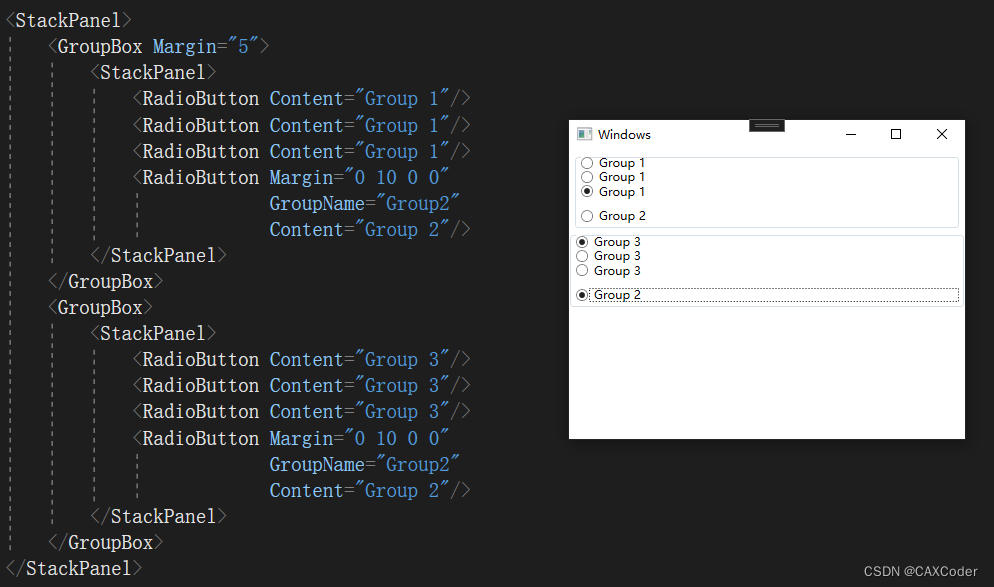The width and height of the screenshot is (994, 587).
Task: Click the checked first Group 3 radio button
Action: click(582, 242)
